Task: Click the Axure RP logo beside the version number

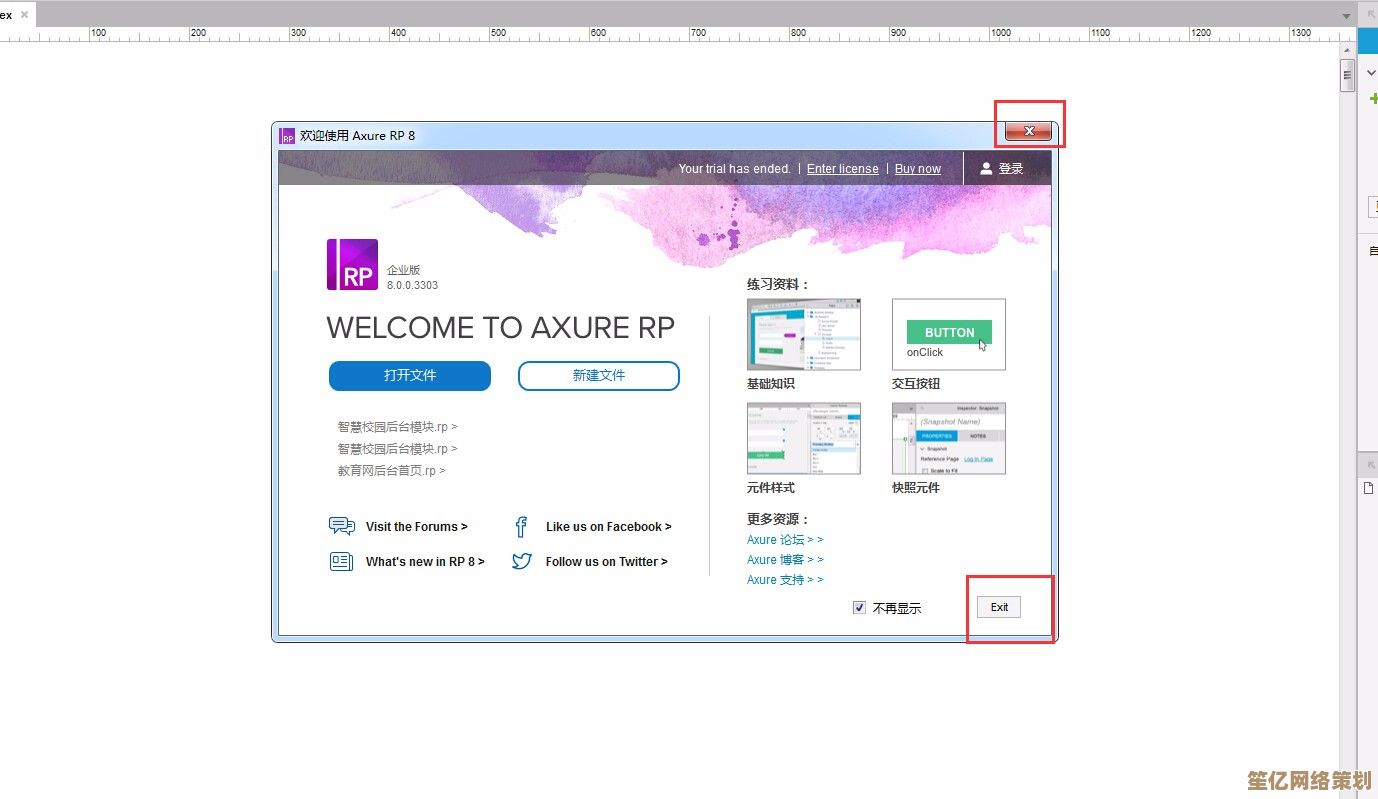Action: tap(352, 264)
